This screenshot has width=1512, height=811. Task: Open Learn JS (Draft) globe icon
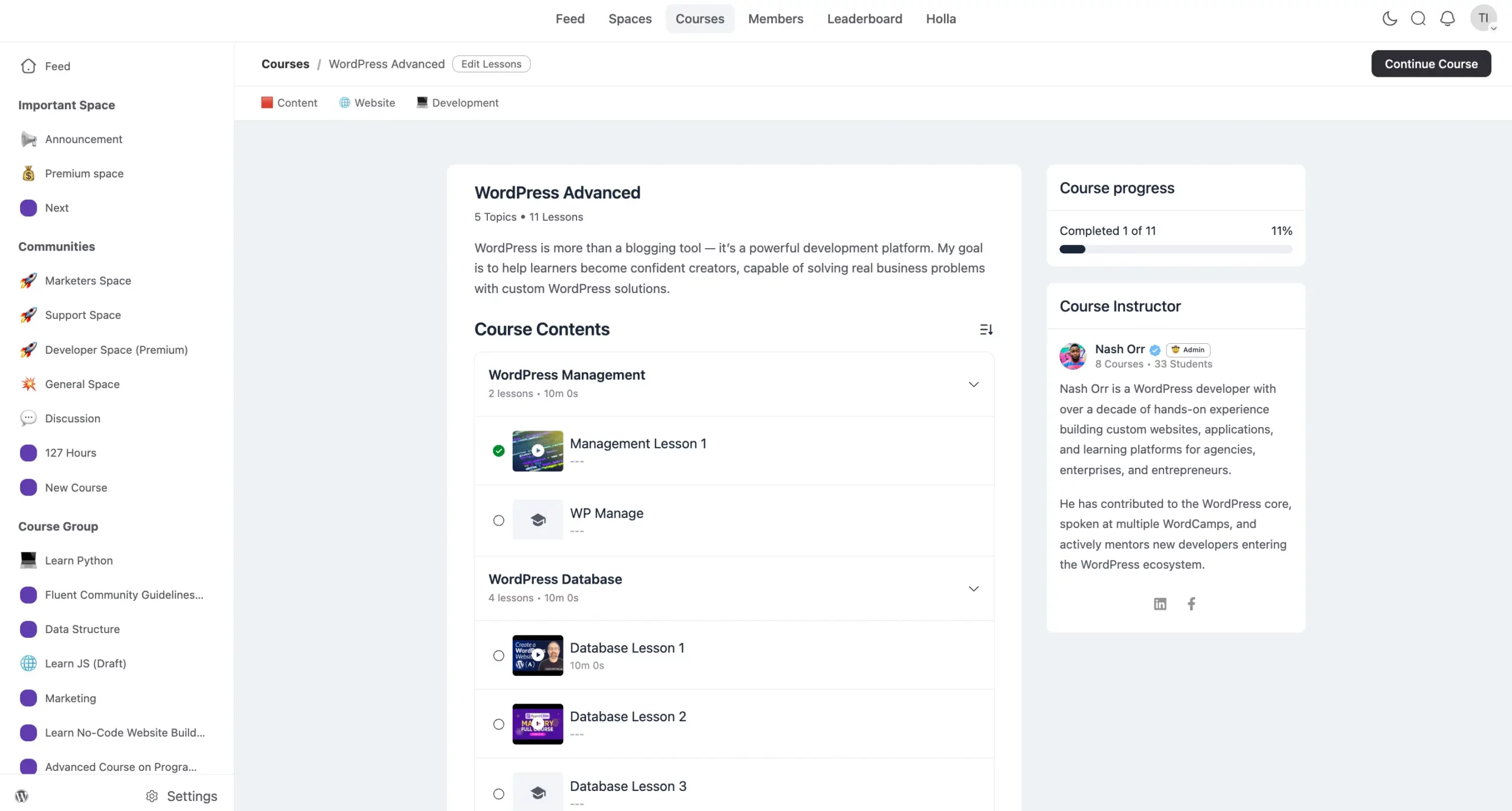(28, 663)
